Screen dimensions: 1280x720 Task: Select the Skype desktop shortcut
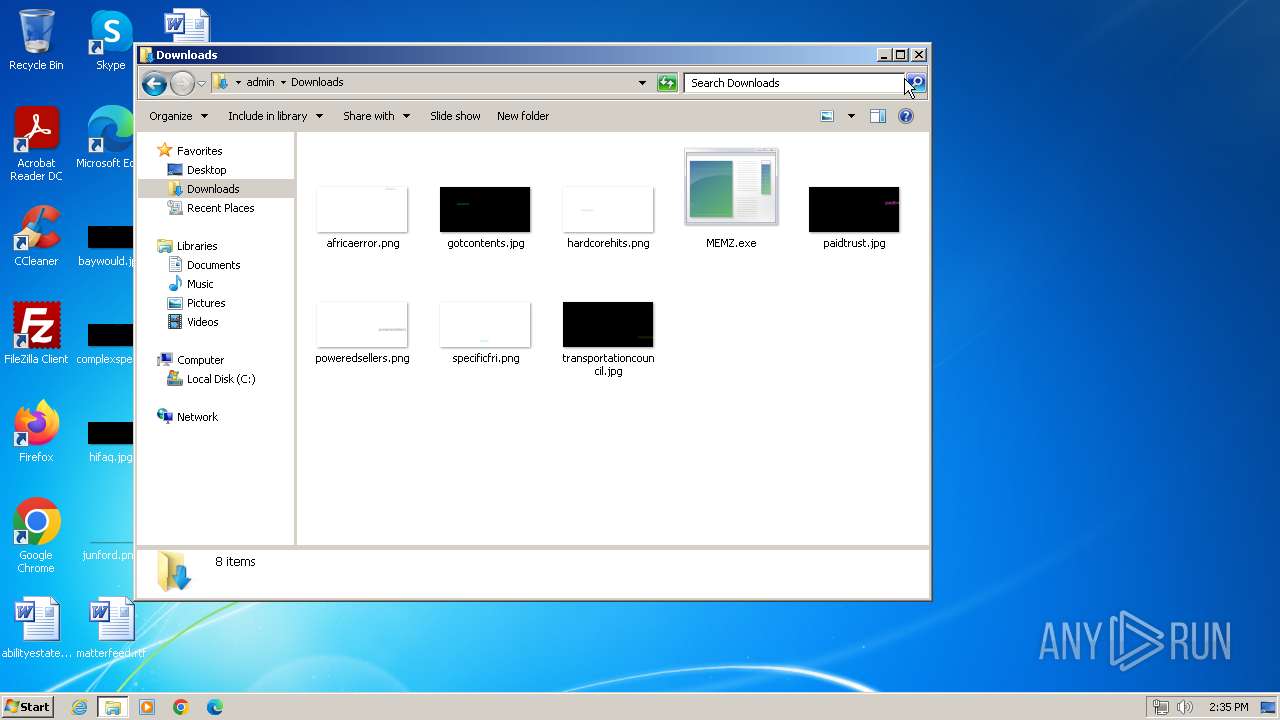(110, 40)
